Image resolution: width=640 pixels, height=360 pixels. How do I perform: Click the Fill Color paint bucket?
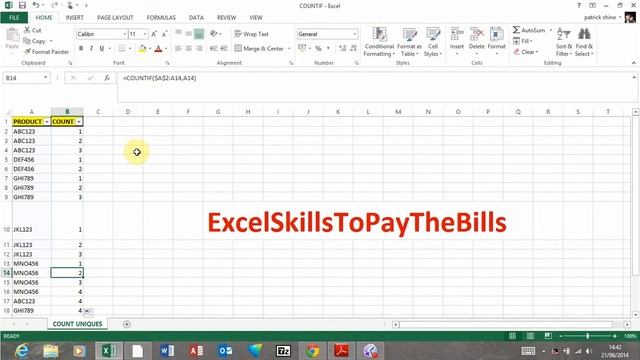tap(142, 49)
